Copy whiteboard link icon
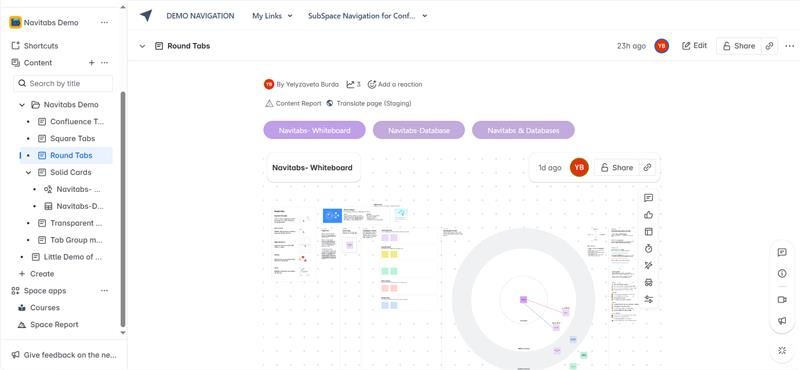The height and width of the screenshot is (370, 800). coord(647,167)
